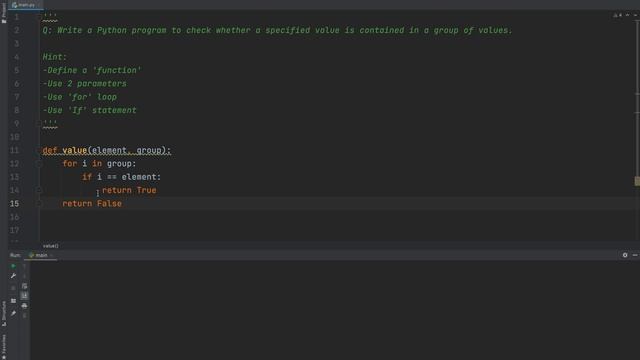Screen dimensions: 640x360
Task: Go up the stack trace
Action: (x=24, y=267)
